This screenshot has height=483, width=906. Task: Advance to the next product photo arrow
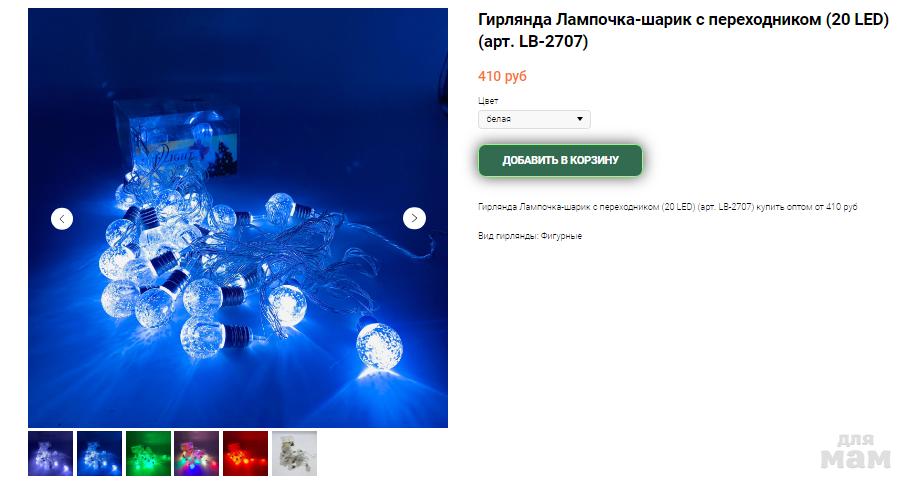tap(414, 218)
